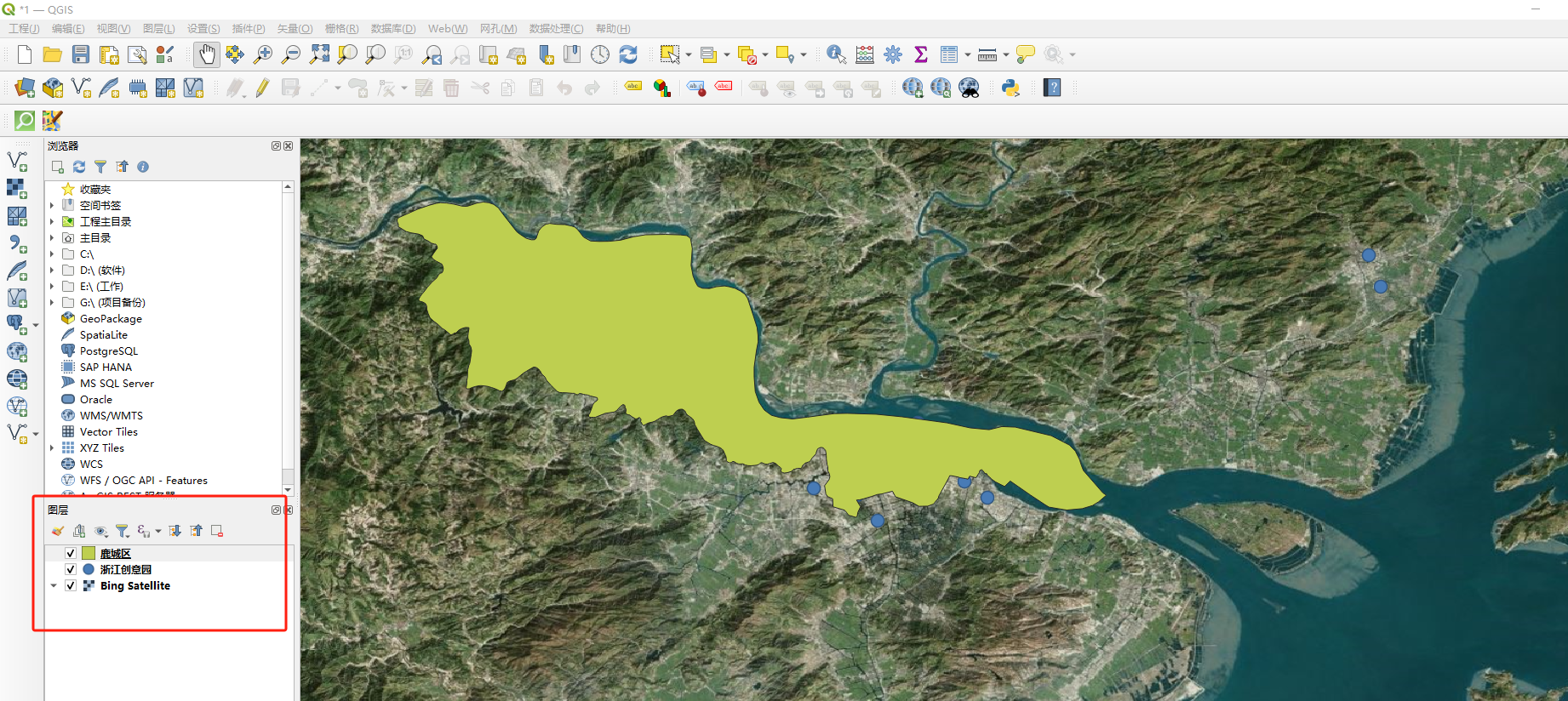Select MS SQL Server in browser tree
This screenshot has height=701, width=1568.
coord(117,383)
